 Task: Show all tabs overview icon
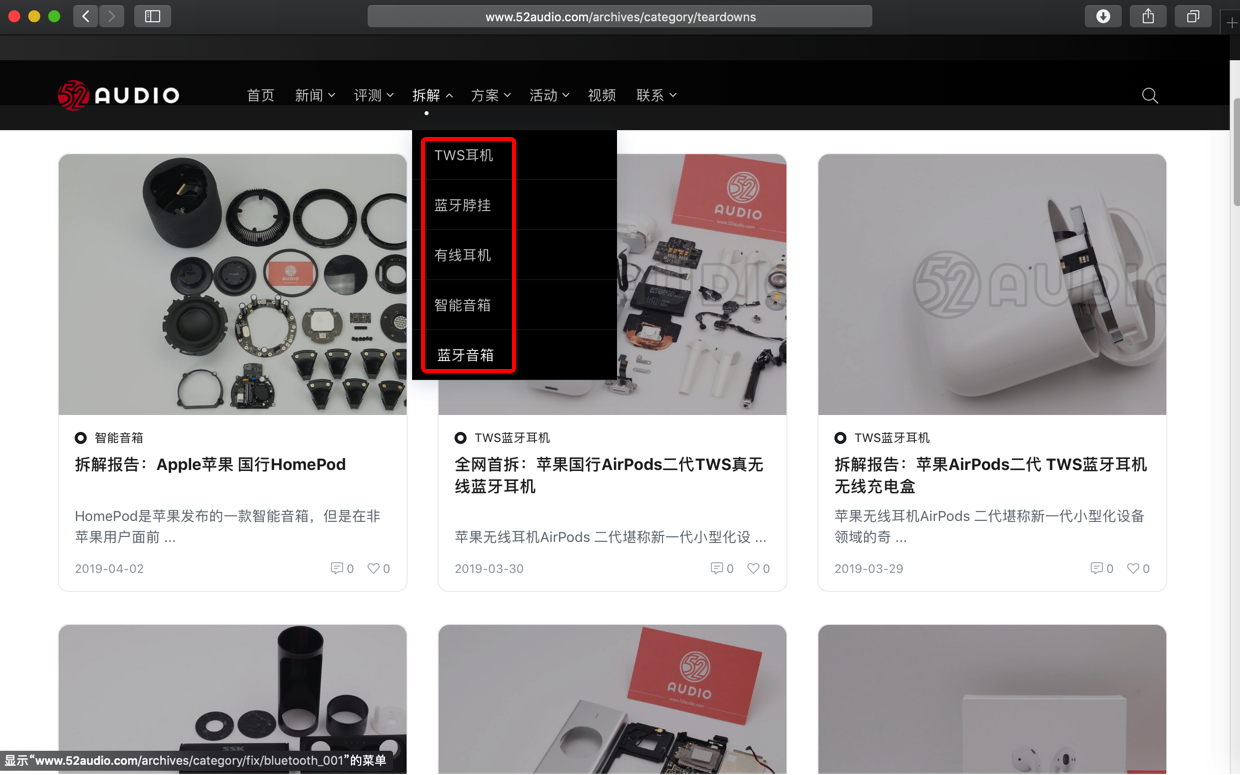1193,16
